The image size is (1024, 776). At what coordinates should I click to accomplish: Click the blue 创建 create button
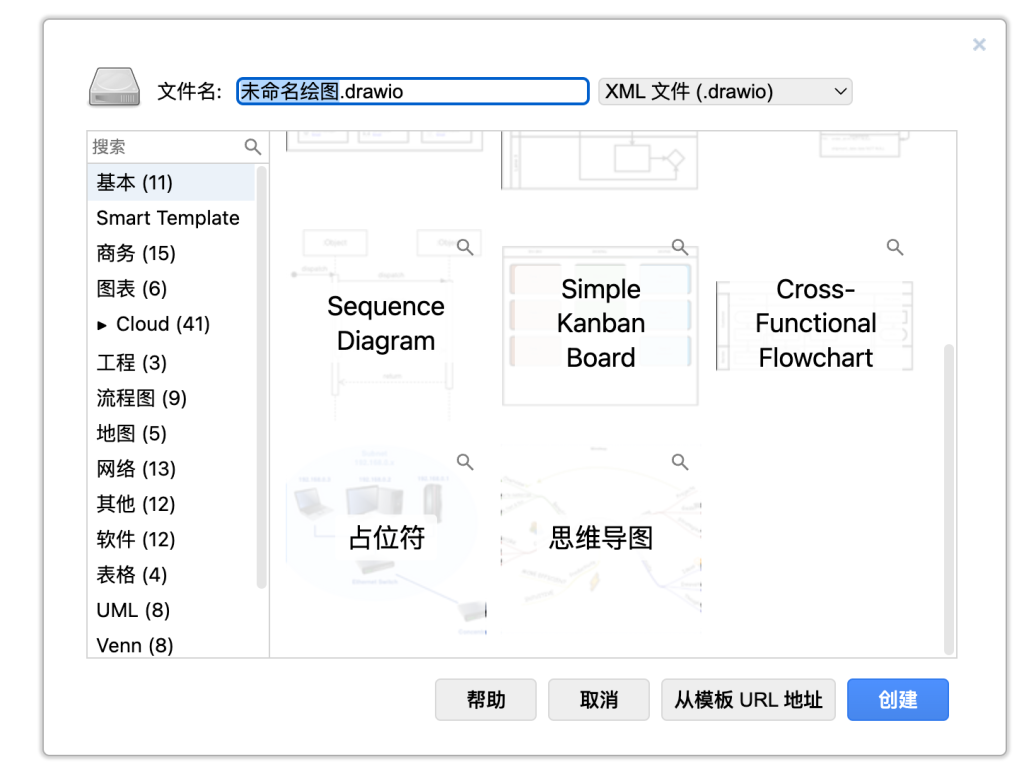coord(898,700)
